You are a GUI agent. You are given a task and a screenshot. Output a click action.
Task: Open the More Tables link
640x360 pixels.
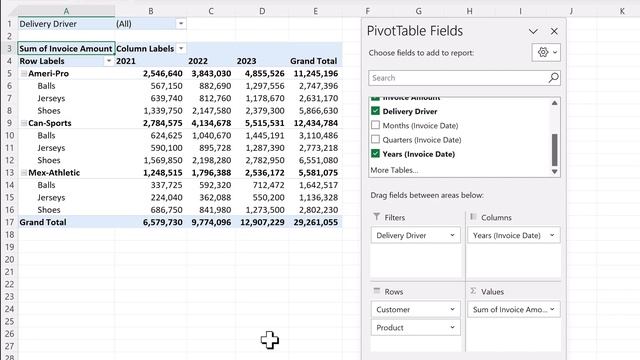tap(394, 170)
